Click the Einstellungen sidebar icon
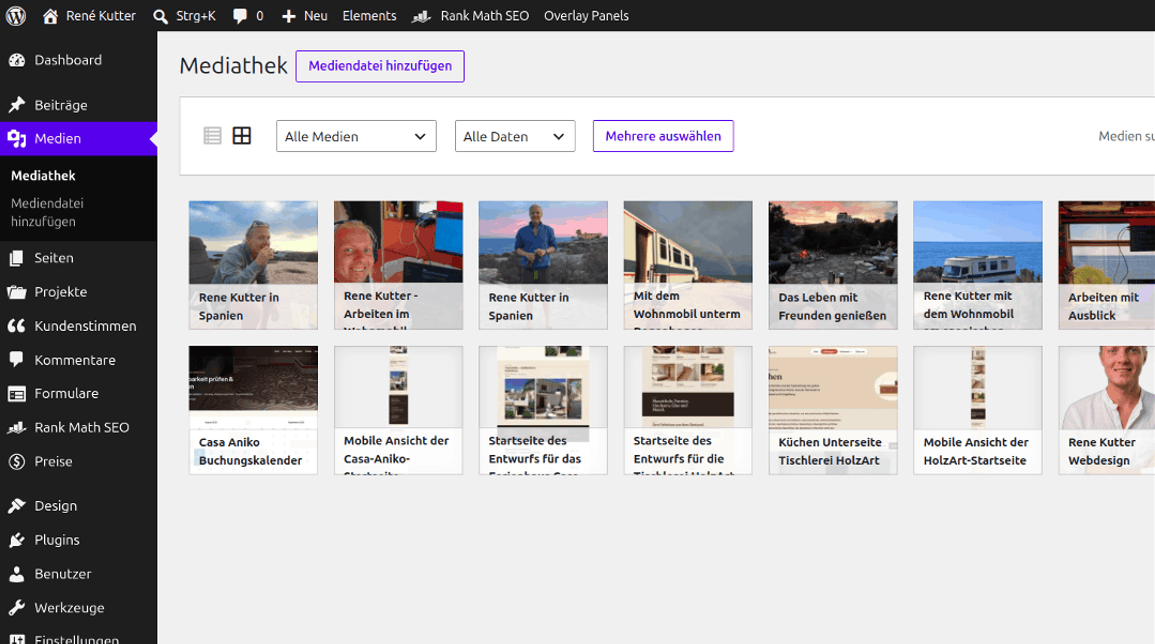 click(x=16, y=639)
